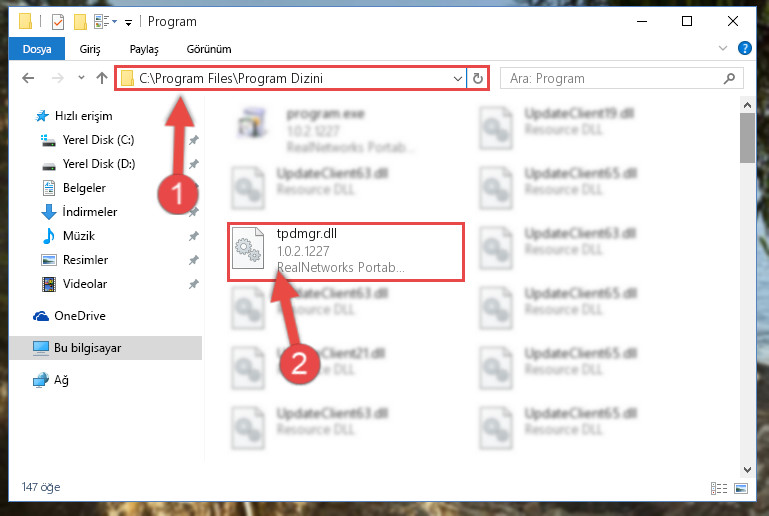The height and width of the screenshot is (516, 769).
Task: Refresh the current folder view
Action: 478,78
